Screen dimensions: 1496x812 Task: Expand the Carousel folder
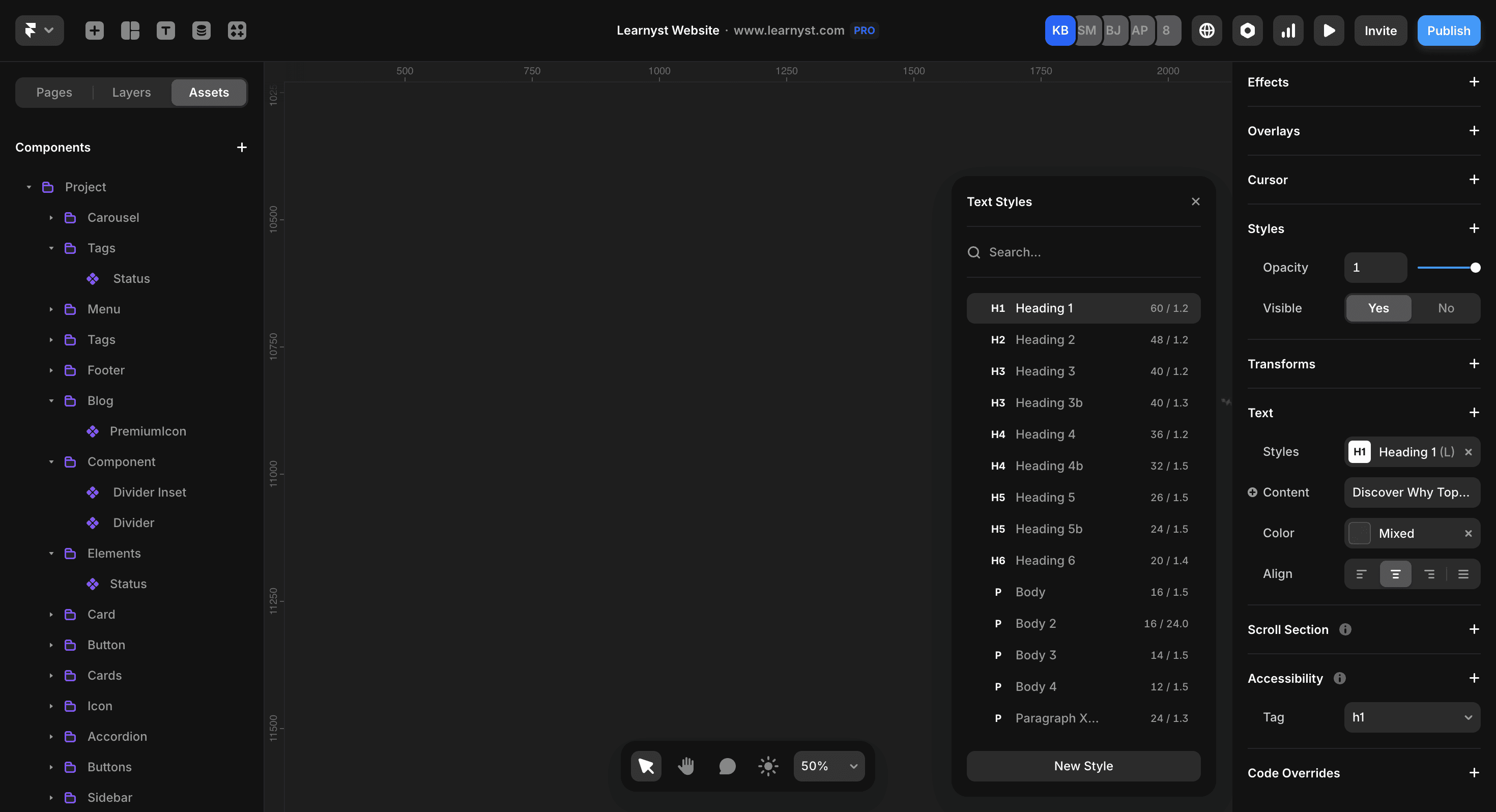(51, 218)
